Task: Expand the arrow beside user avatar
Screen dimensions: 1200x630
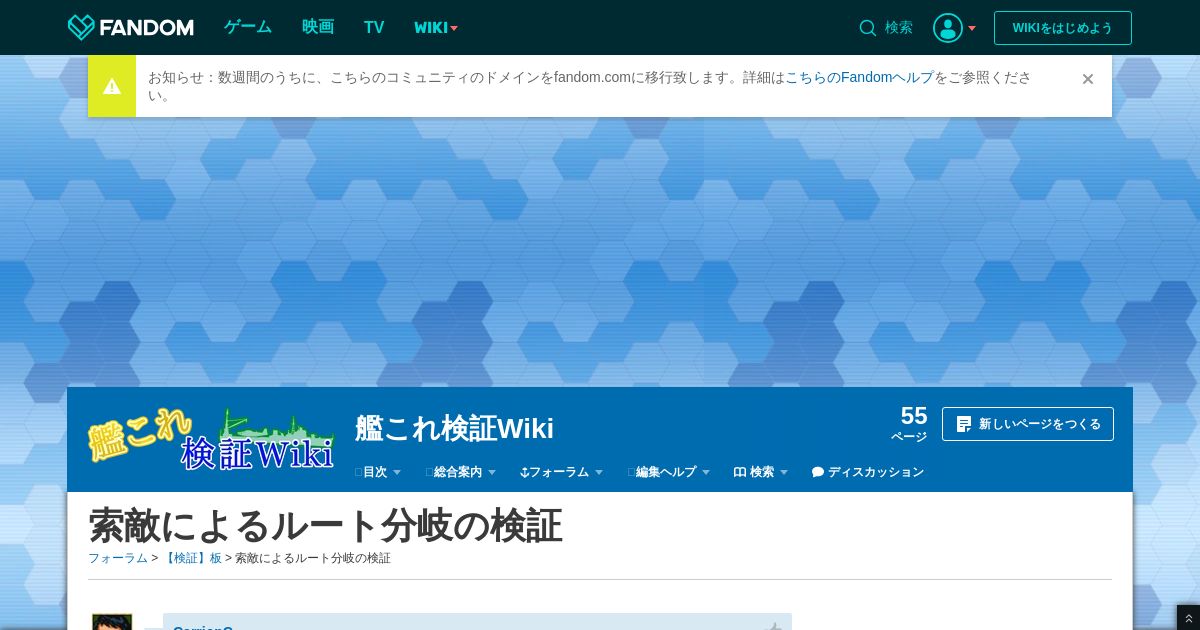Action: click(x=972, y=28)
